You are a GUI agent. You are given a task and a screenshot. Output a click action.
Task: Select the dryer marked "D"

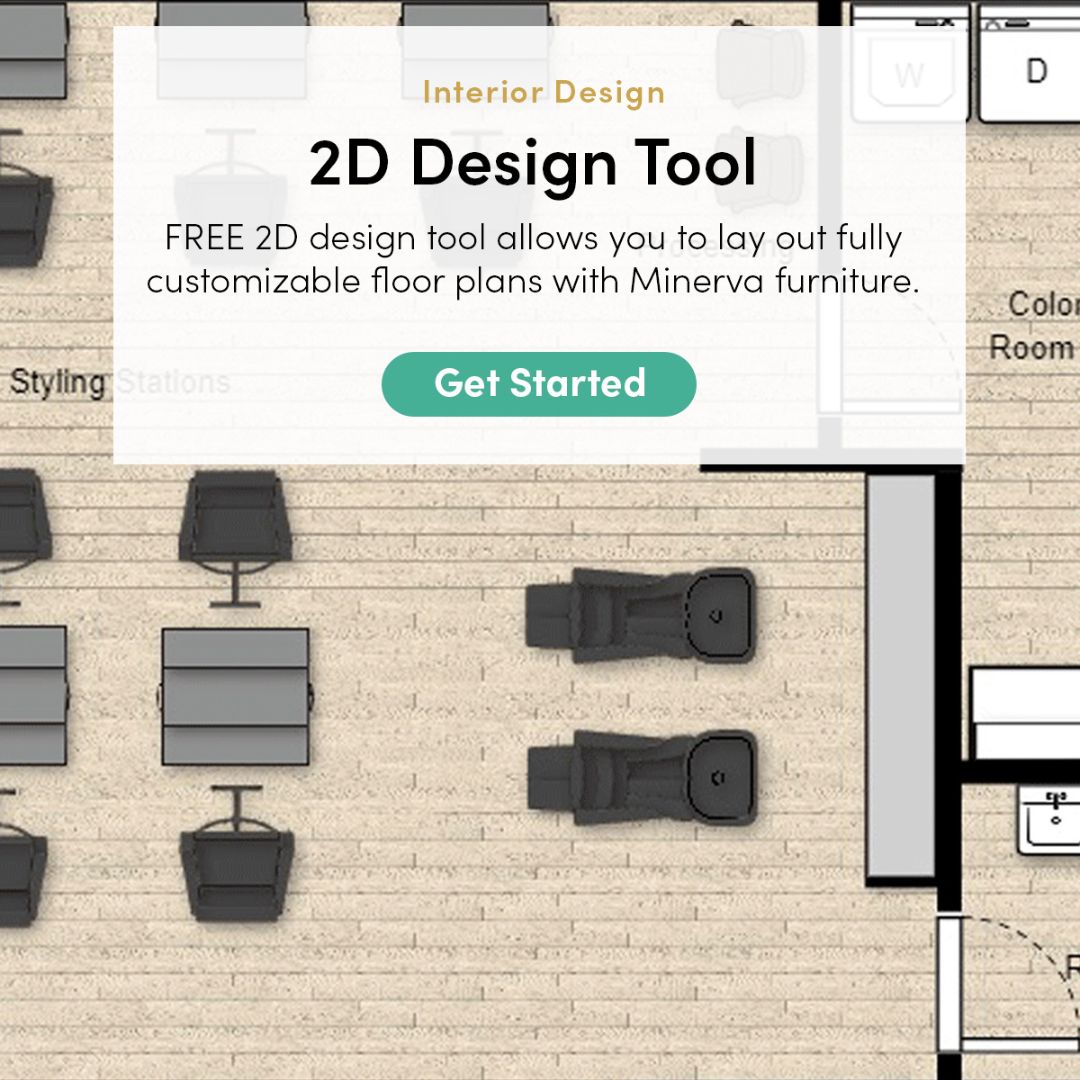[x=1030, y=63]
